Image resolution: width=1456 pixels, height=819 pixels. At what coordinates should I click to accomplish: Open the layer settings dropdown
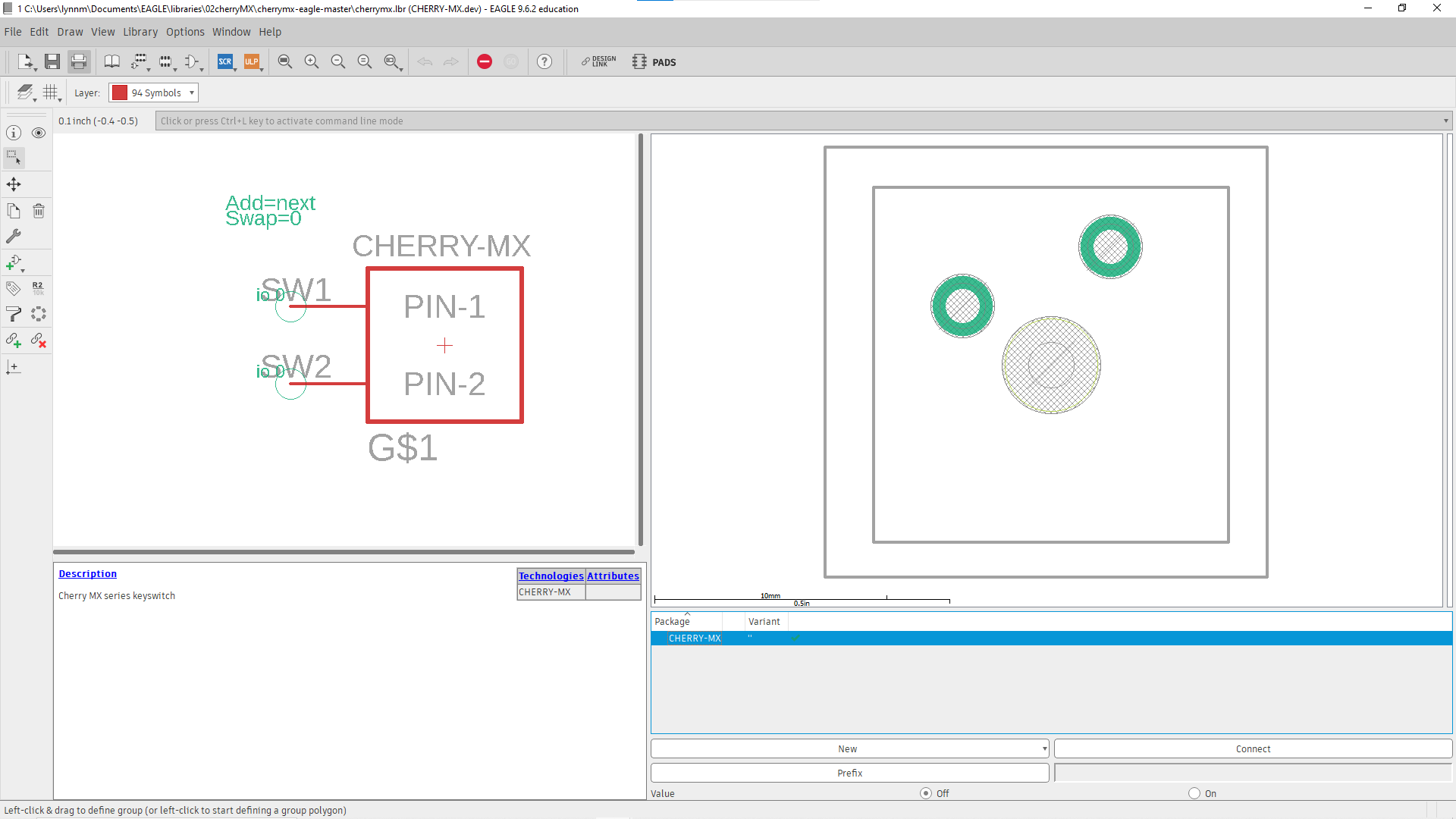26,93
